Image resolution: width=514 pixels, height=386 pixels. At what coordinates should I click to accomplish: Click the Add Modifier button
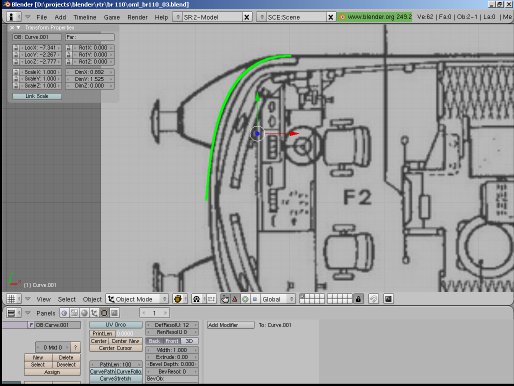(231, 325)
